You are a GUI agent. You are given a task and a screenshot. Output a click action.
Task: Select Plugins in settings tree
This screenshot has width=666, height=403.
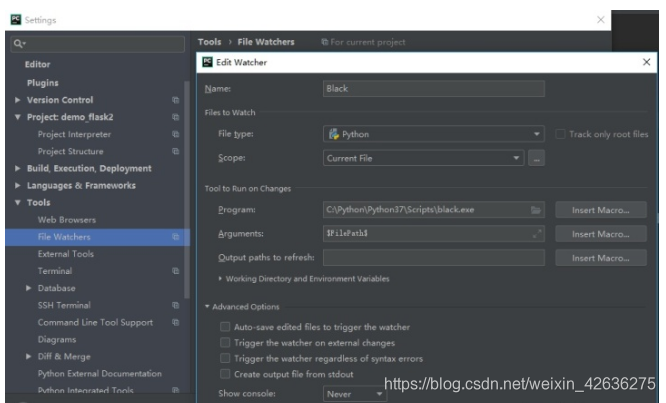coord(42,83)
